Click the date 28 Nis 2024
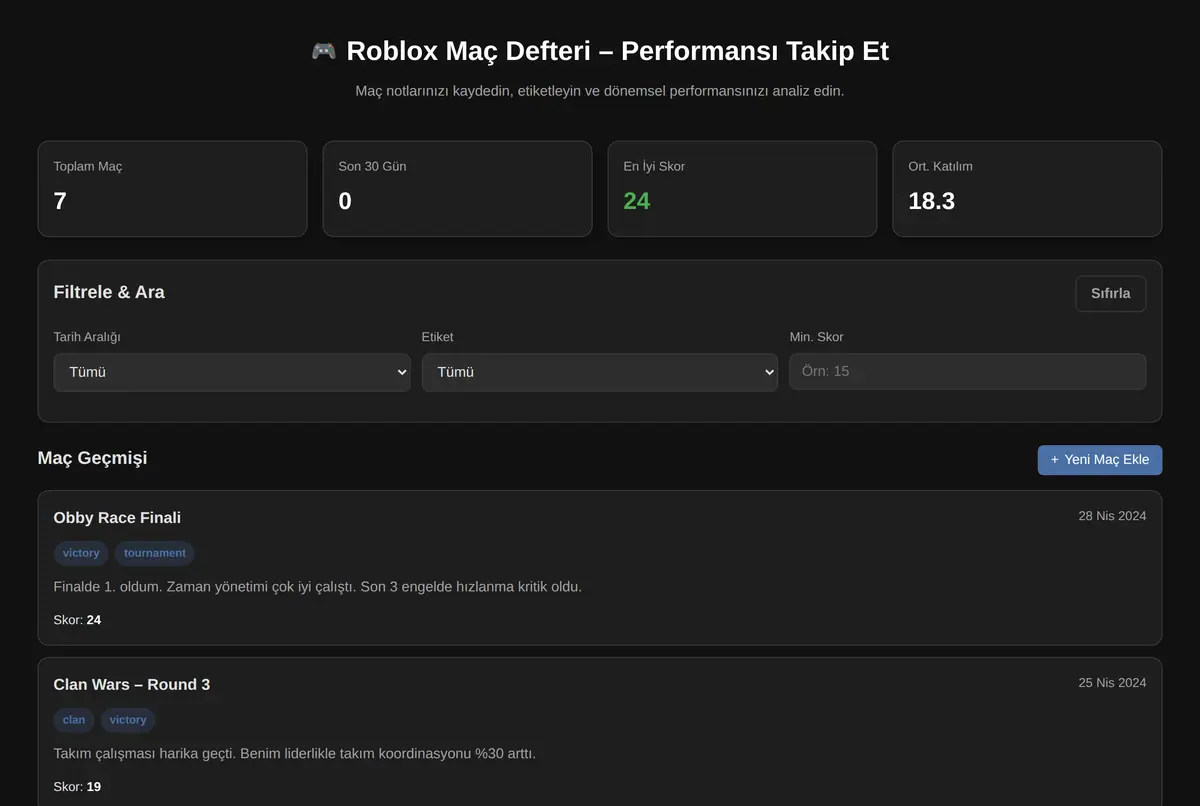 coord(1112,516)
